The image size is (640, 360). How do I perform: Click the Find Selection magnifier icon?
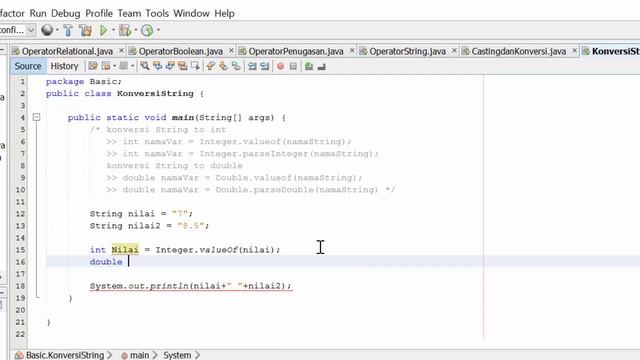click(144, 66)
